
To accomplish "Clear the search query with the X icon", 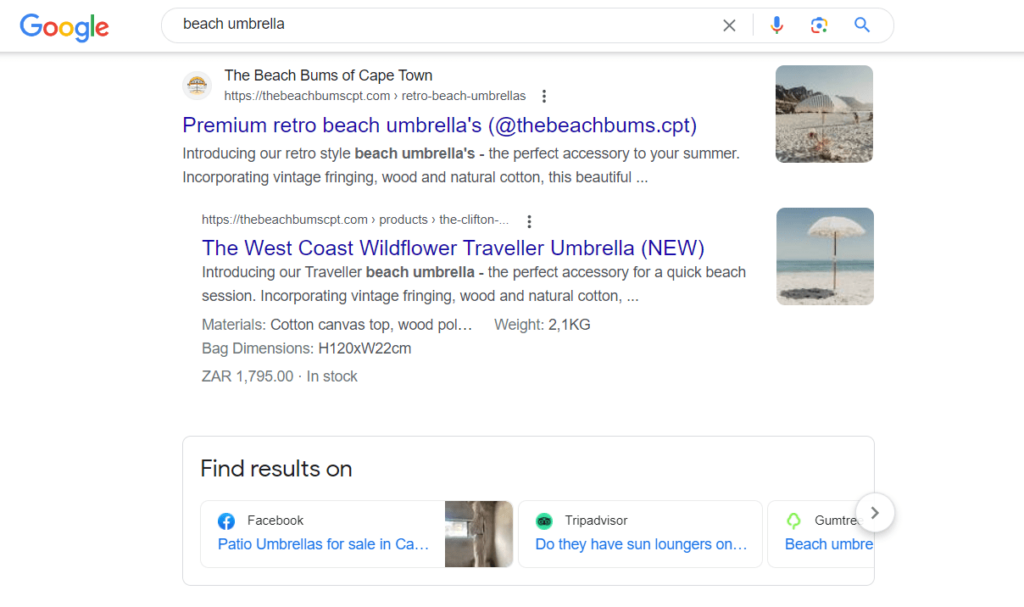I will [729, 25].
